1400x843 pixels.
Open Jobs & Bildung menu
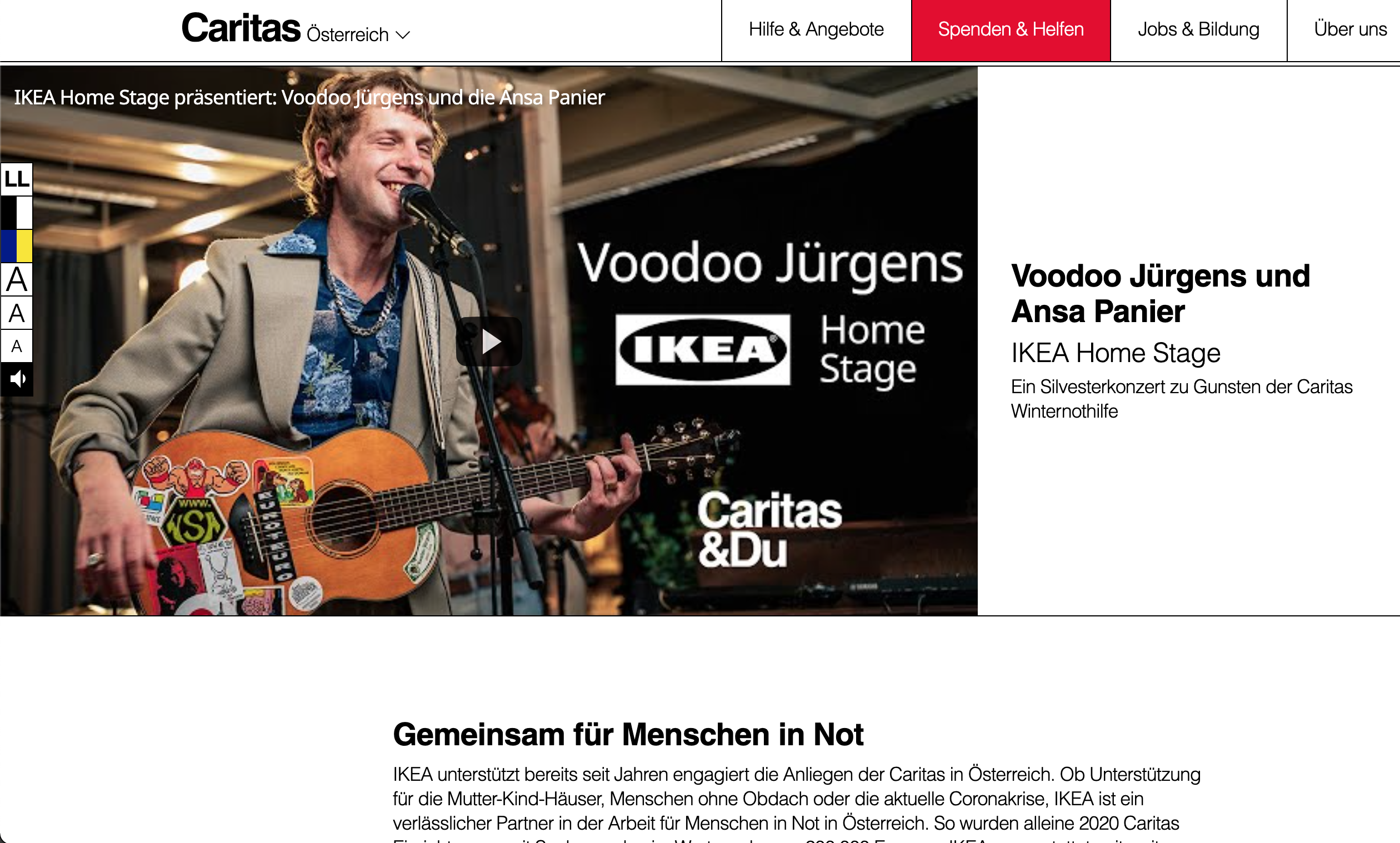pyautogui.click(x=1198, y=29)
